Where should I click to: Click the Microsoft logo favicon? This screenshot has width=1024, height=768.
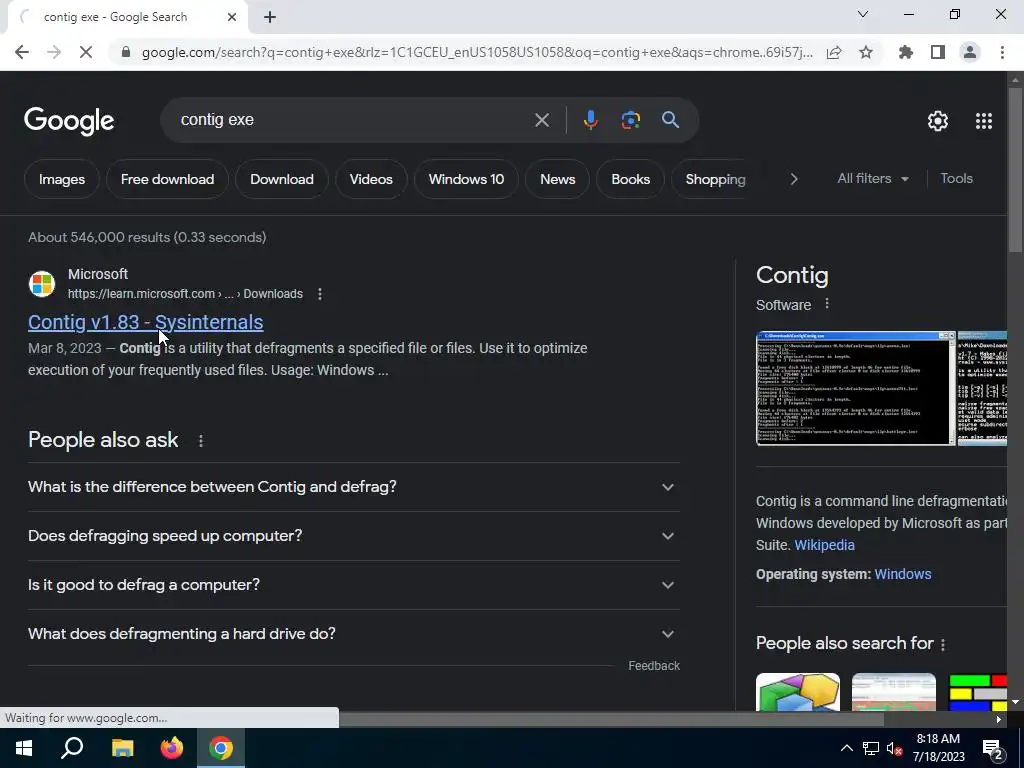pyautogui.click(x=42, y=284)
